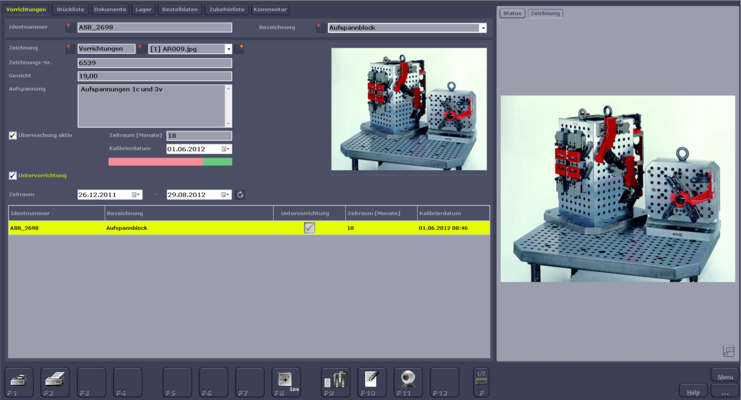Click the Zeitraum [Monate] column header

pos(381,213)
